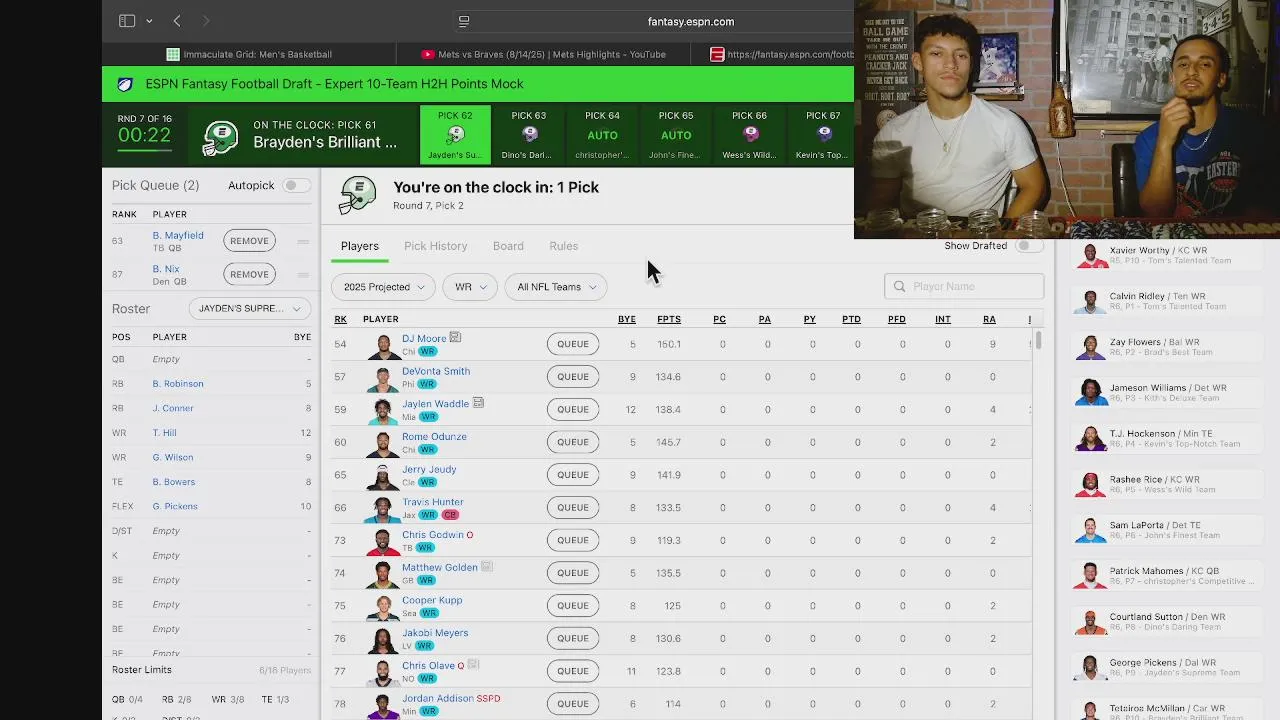Click Sam LaPorta pick history headshot
Image resolution: width=1280 pixels, height=720 pixels.
(x=1090, y=530)
